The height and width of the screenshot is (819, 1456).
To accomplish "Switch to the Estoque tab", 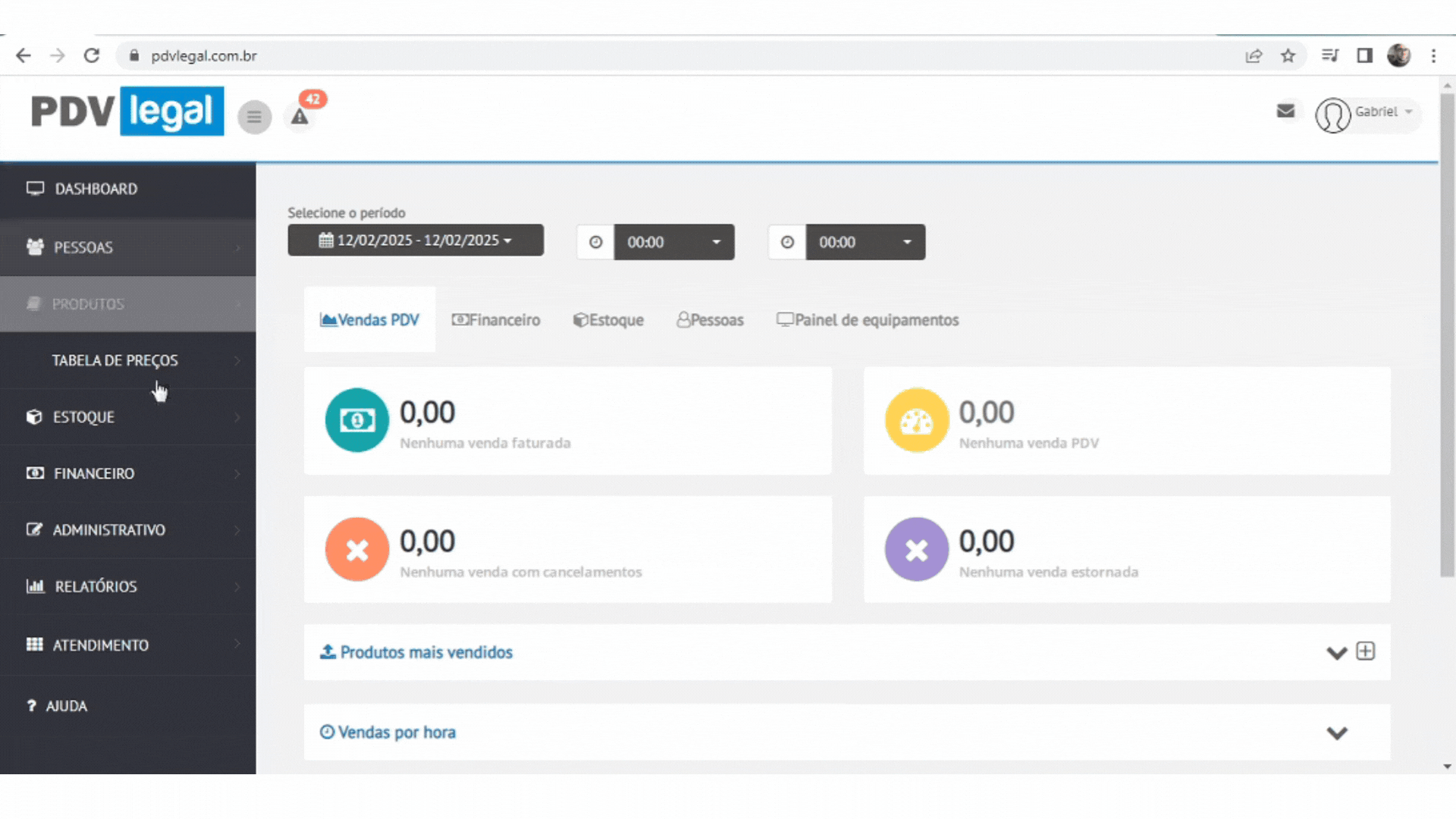I will tap(608, 320).
